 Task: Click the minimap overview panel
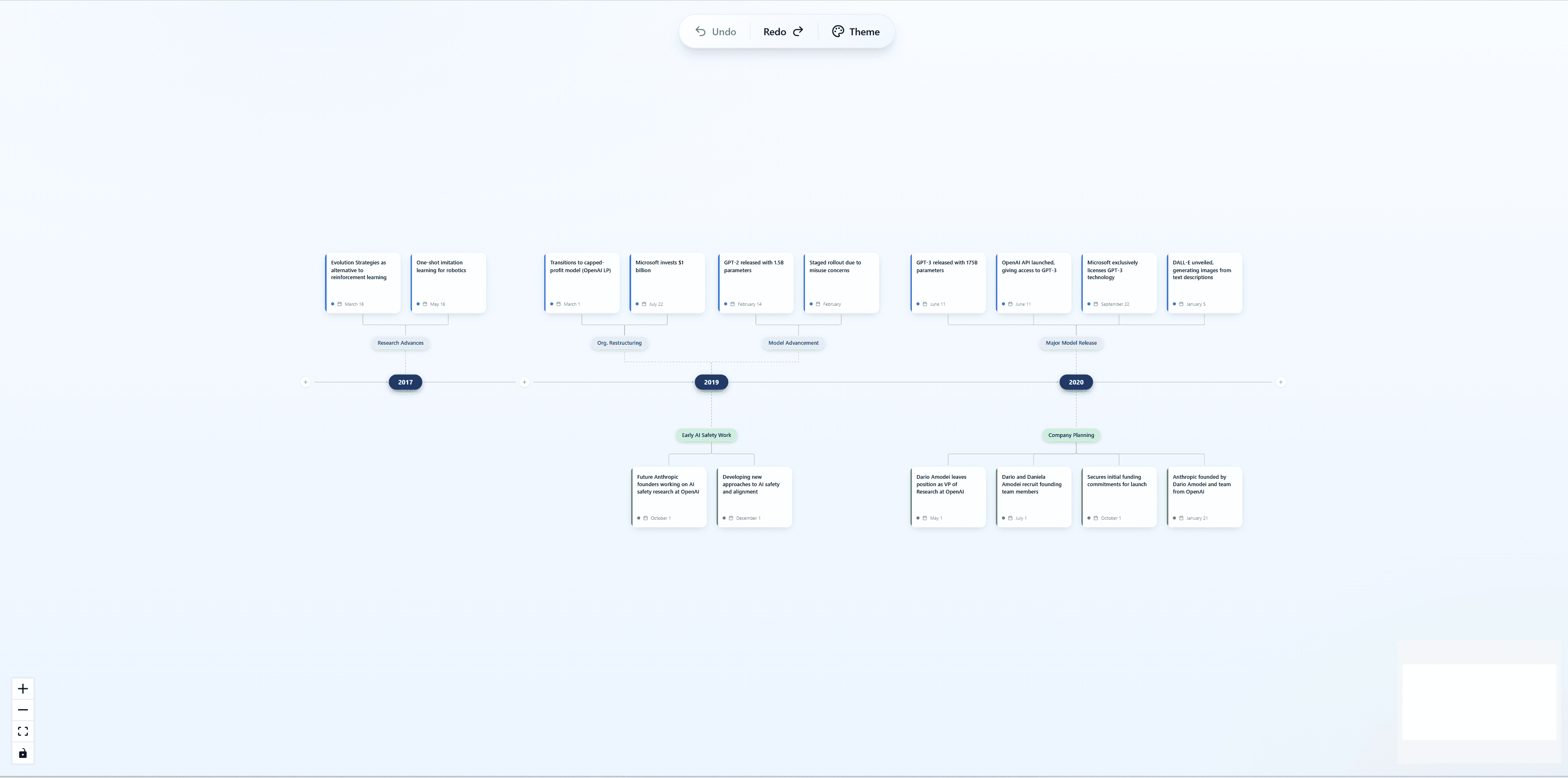(1479, 702)
